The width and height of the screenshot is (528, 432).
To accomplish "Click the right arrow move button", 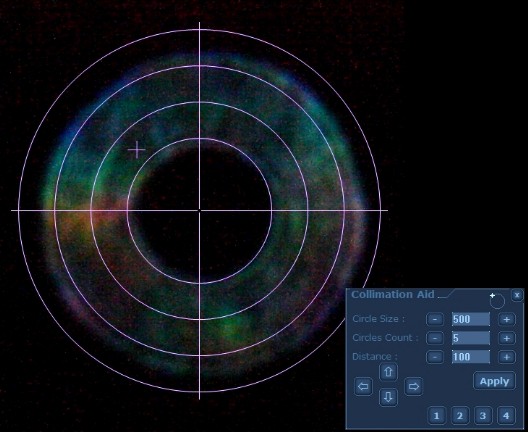I will 414,386.
